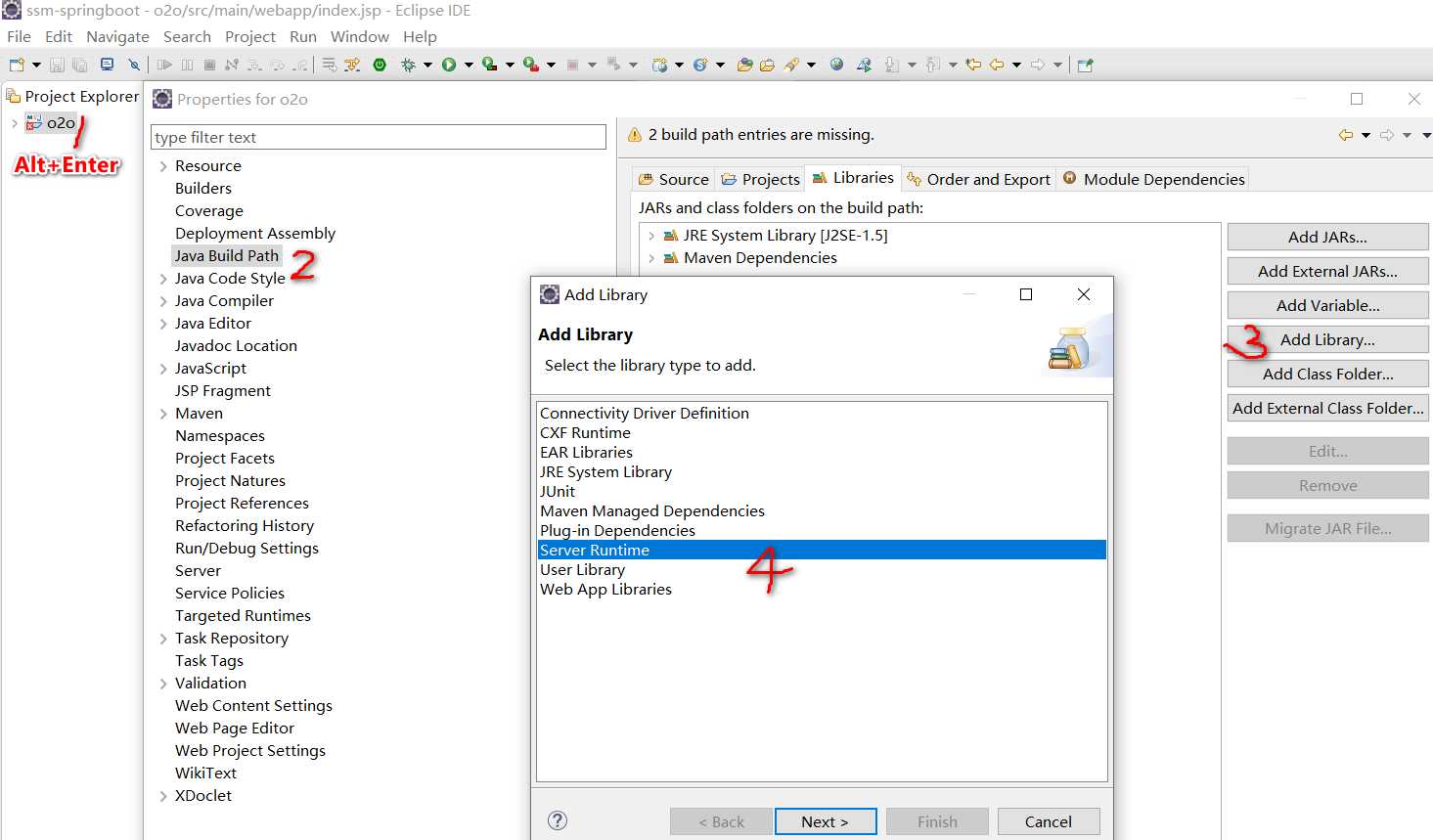Switch to the Projects tab
Image resolution: width=1433 pixels, height=840 pixels.
coord(760,179)
